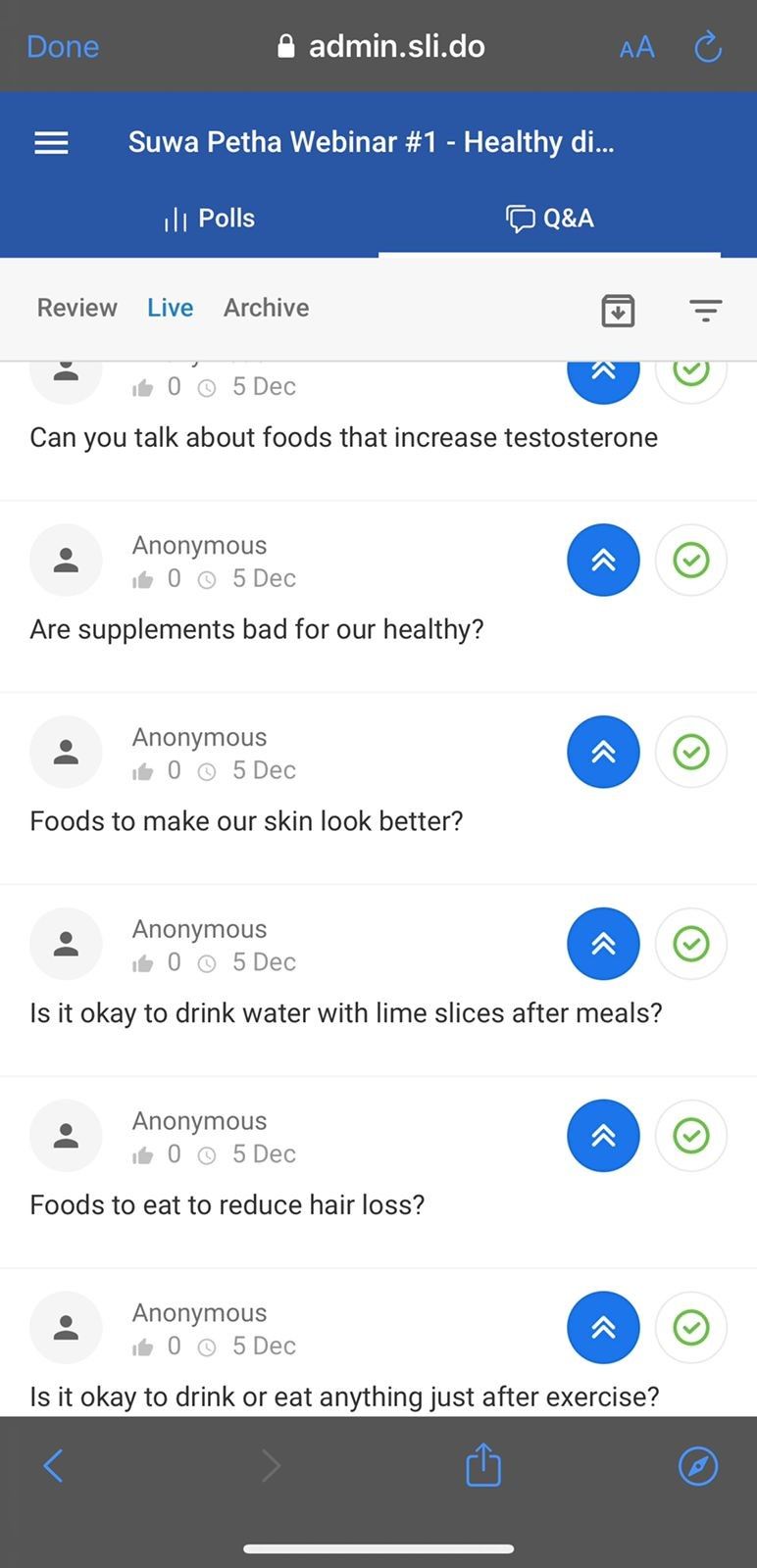Viewport: 757px width, 1568px height.
Task: Open the hamburger navigation menu
Action: 51,143
